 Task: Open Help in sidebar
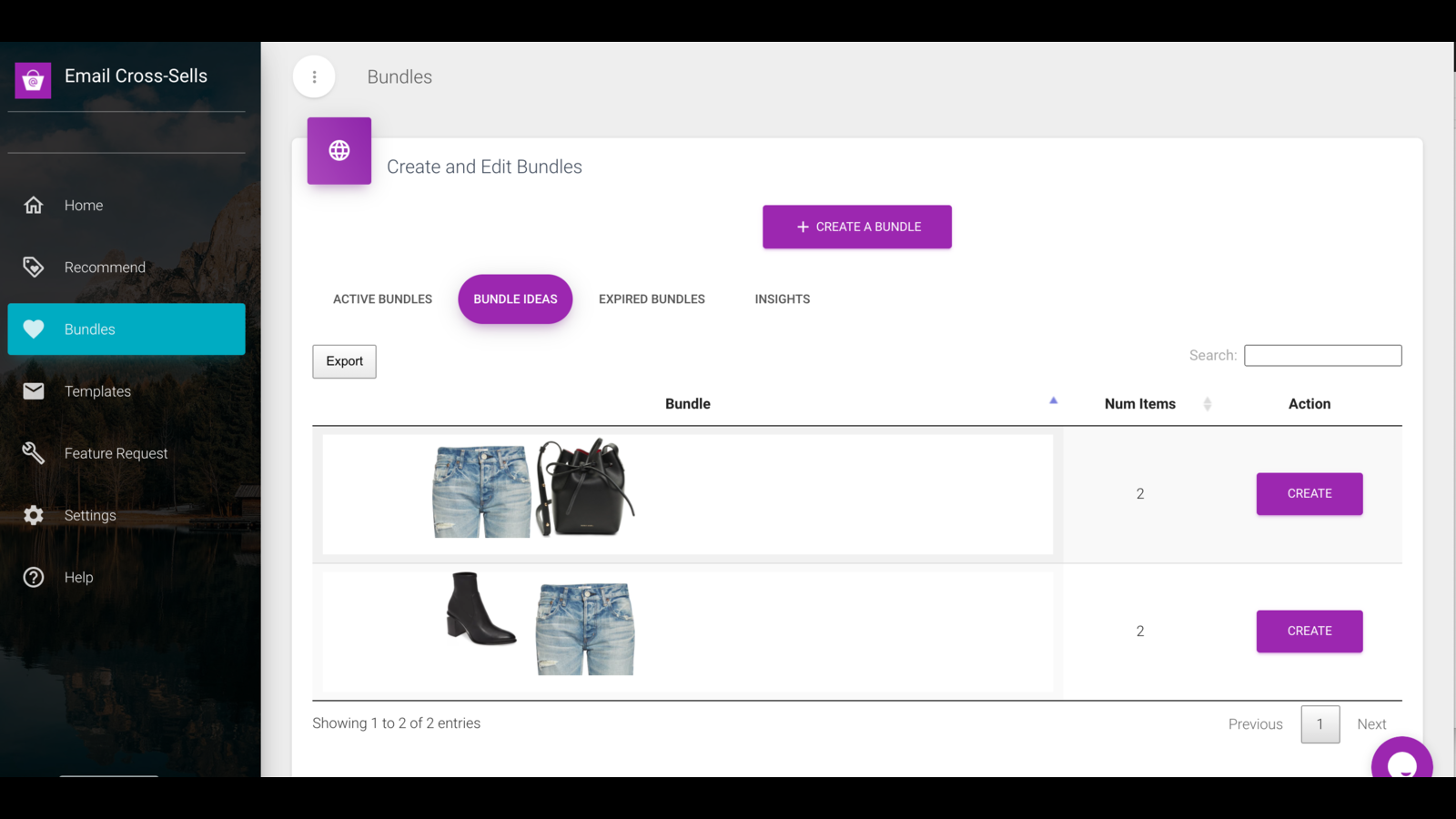(126, 577)
